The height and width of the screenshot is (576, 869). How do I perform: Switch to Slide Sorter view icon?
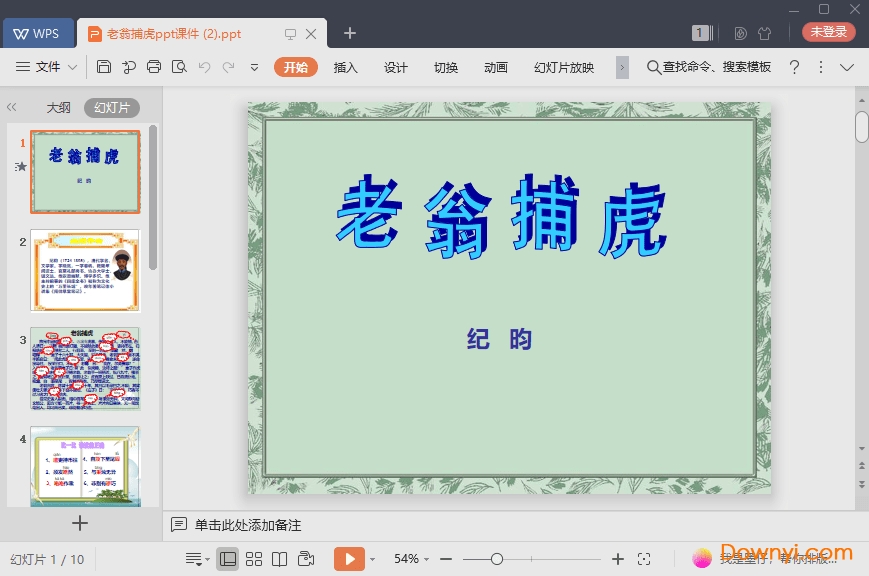pos(254,559)
